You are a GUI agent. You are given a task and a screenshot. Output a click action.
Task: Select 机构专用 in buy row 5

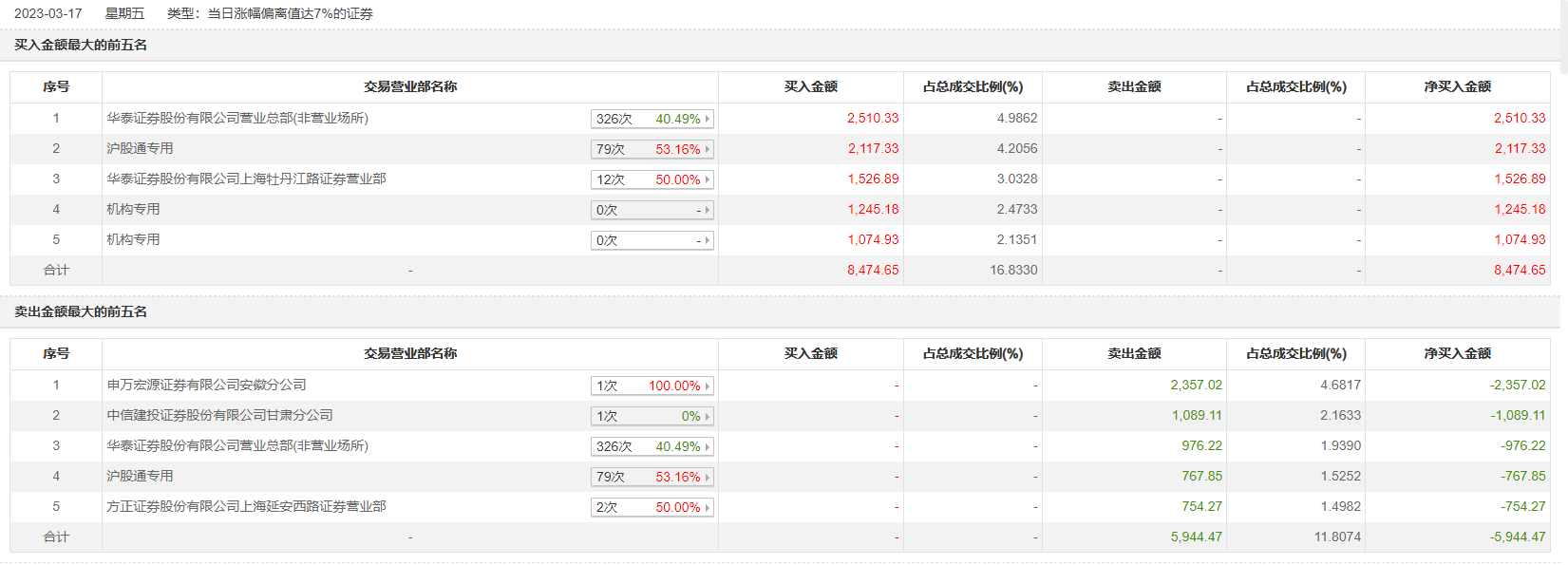133,240
